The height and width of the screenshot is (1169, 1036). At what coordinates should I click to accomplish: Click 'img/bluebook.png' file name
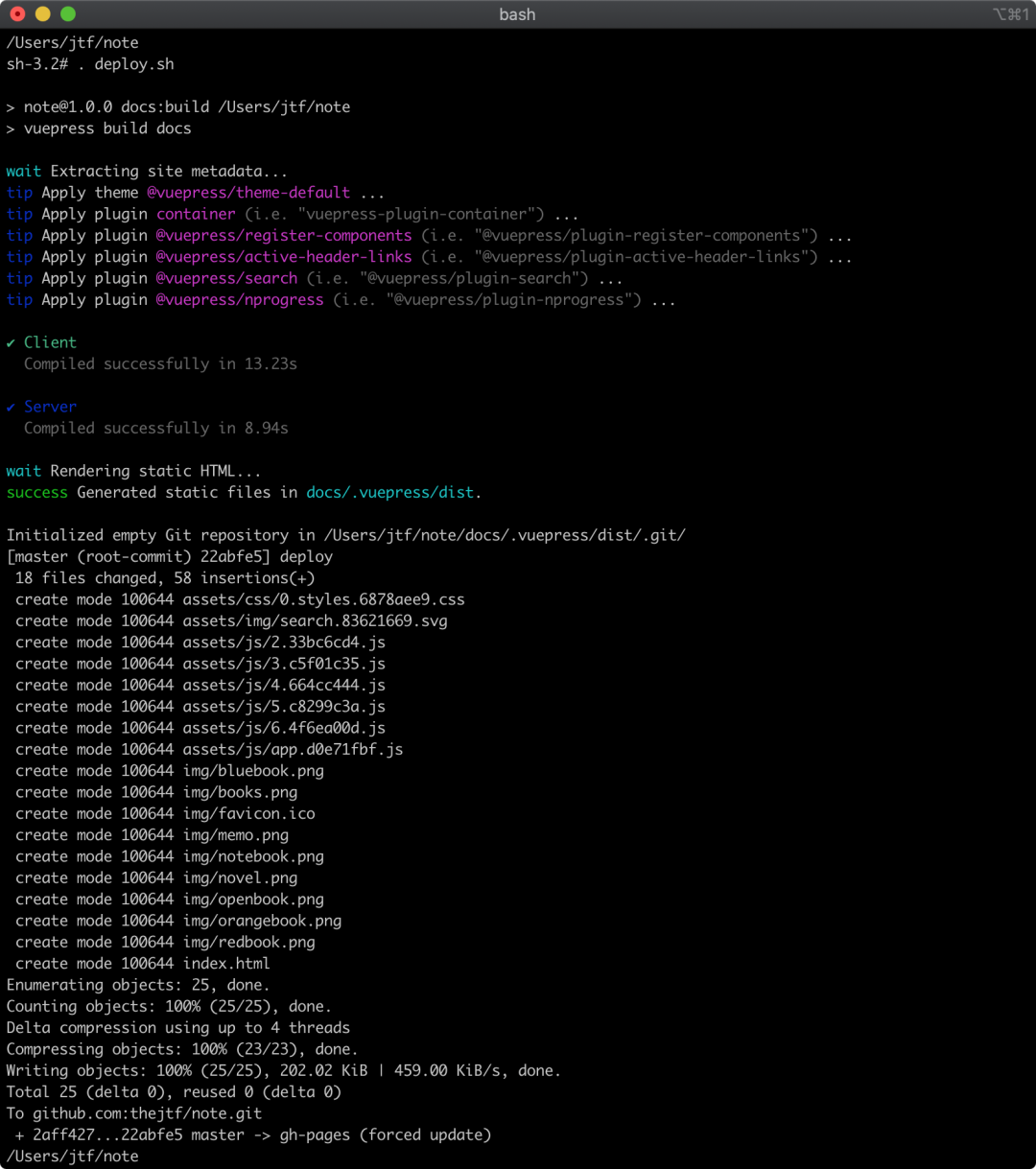click(x=253, y=771)
